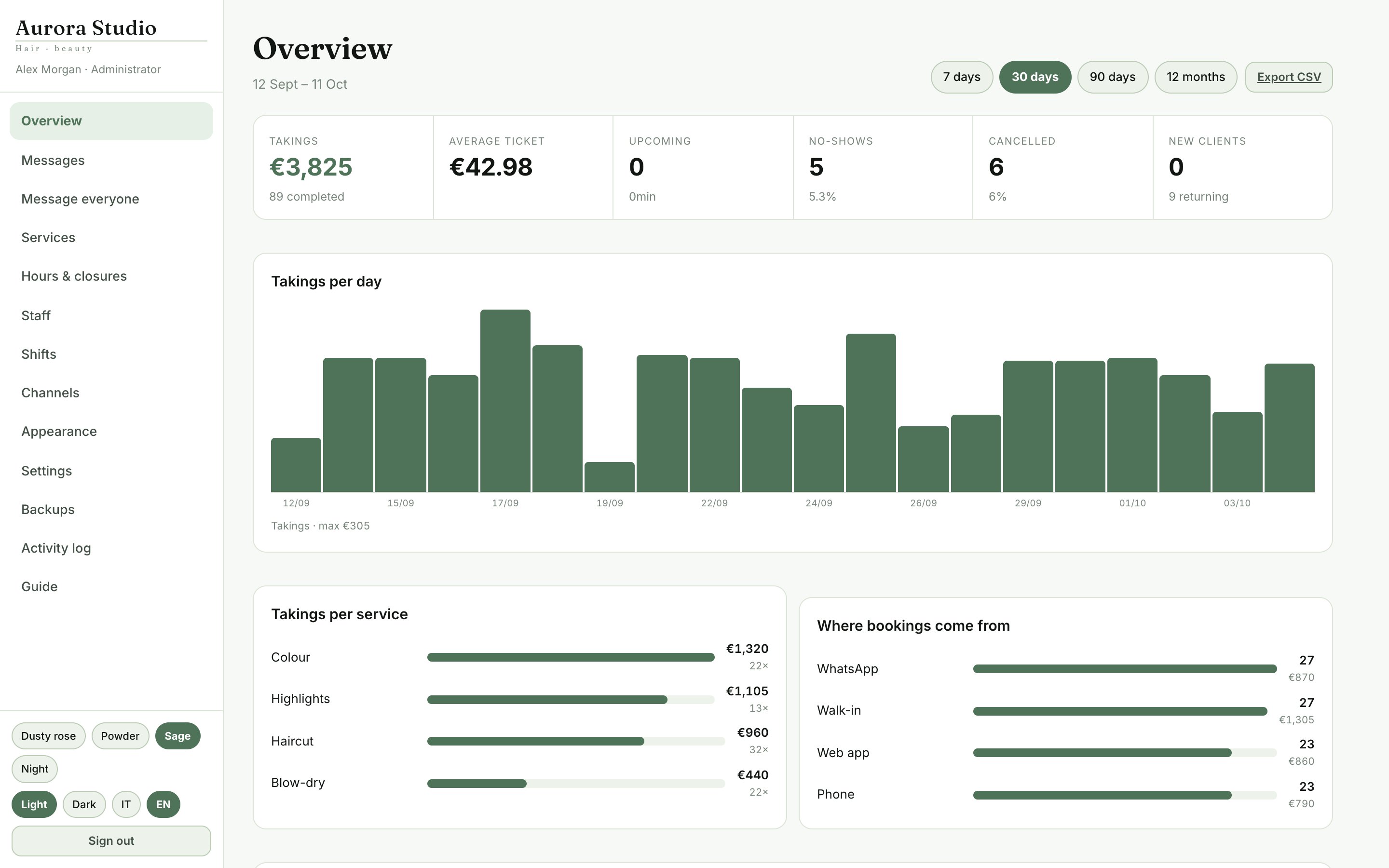
Task: Apply the Night theme
Action: pyautogui.click(x=34, y=769)
